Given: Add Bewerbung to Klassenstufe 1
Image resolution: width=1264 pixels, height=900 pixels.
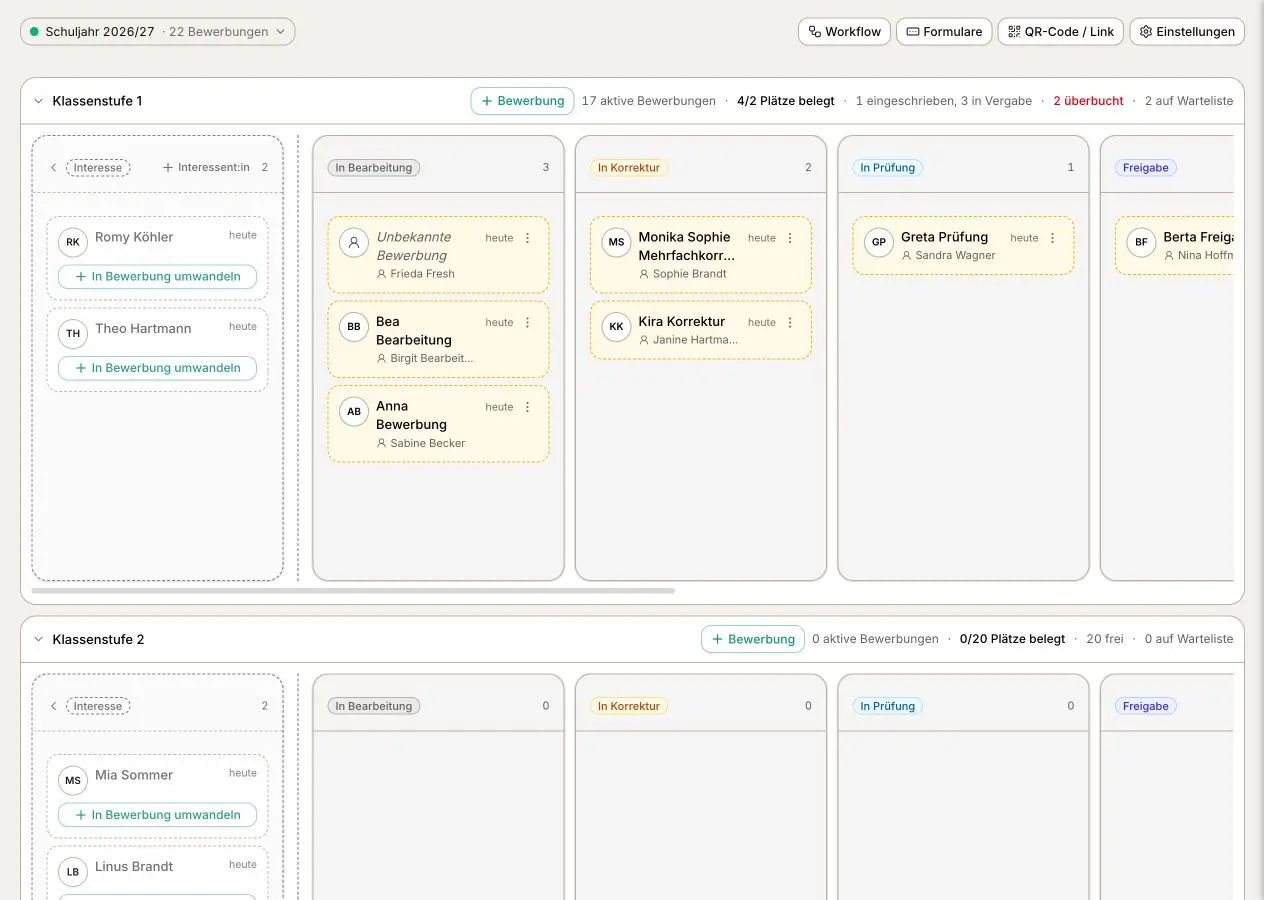Looking at the screenshot, I should 523,101.
